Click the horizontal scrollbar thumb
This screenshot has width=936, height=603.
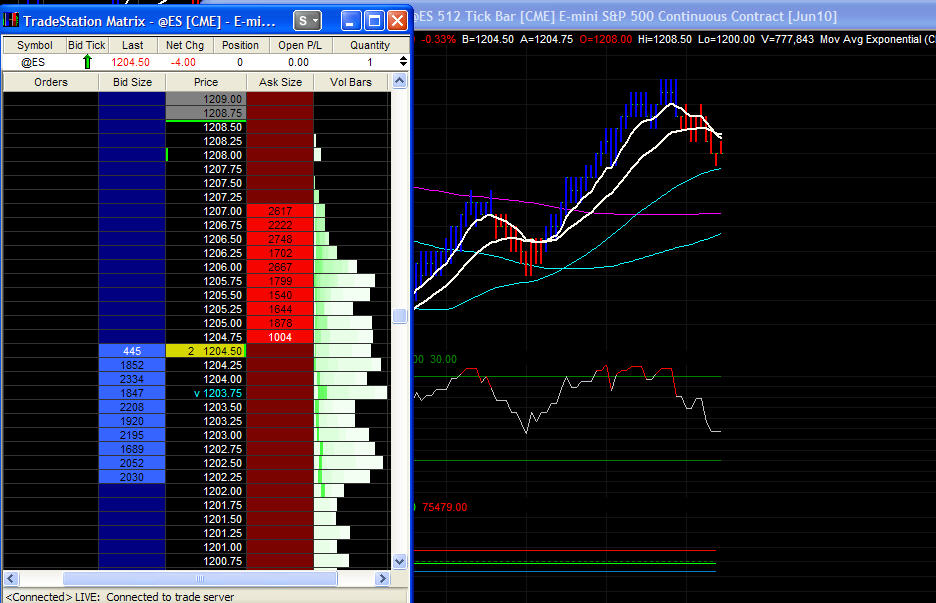(x=200, y=579)
